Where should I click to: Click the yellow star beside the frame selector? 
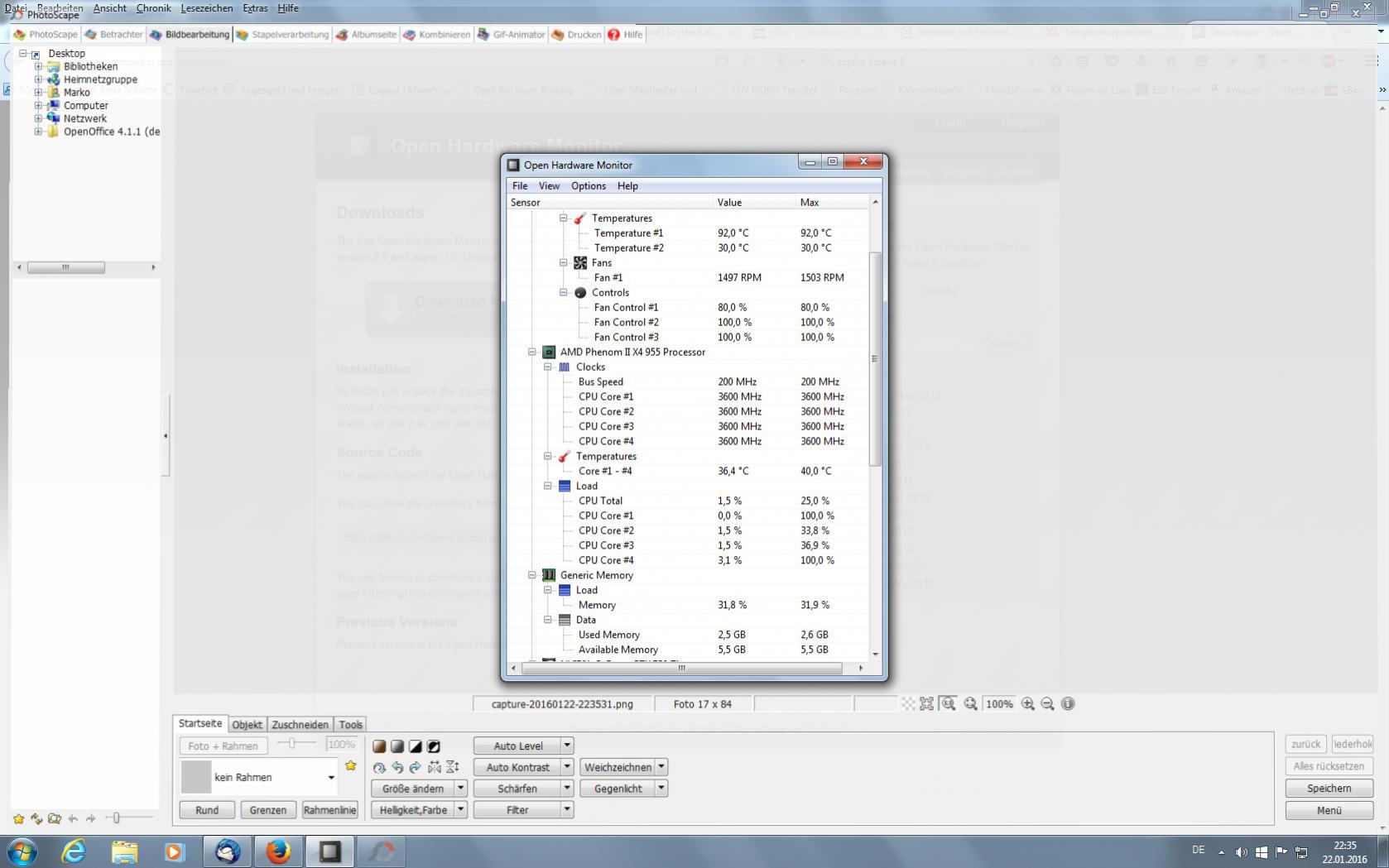351,765
